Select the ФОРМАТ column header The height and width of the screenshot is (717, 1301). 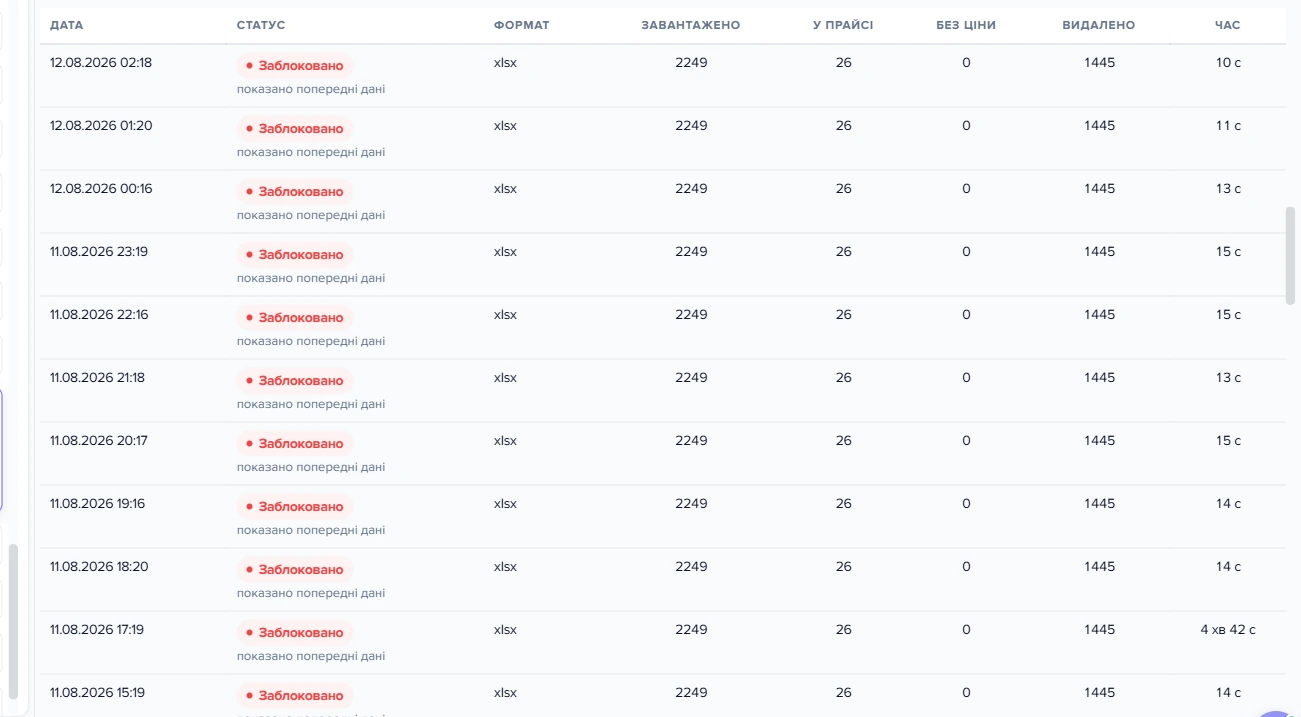(522, 25)
